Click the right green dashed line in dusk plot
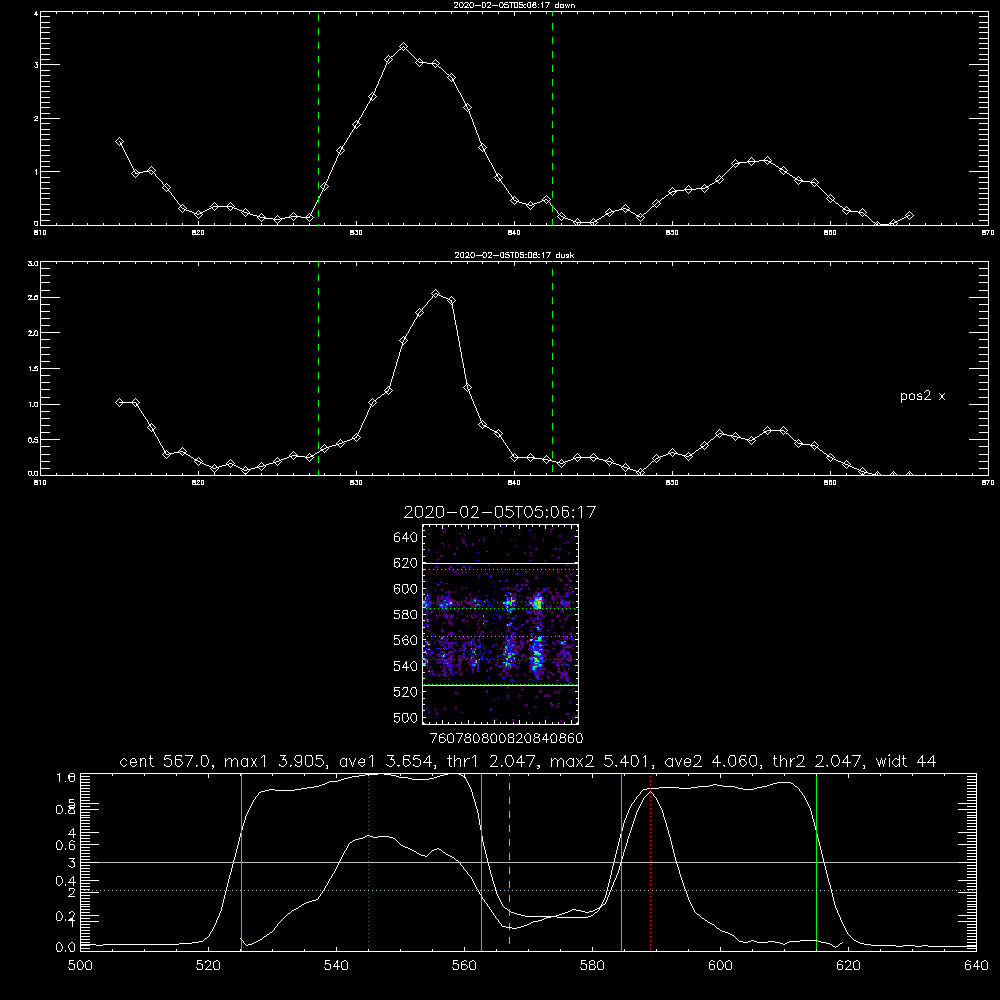Image resolution: width=1000 pixels, height=1000 pixels. (552, 368)
